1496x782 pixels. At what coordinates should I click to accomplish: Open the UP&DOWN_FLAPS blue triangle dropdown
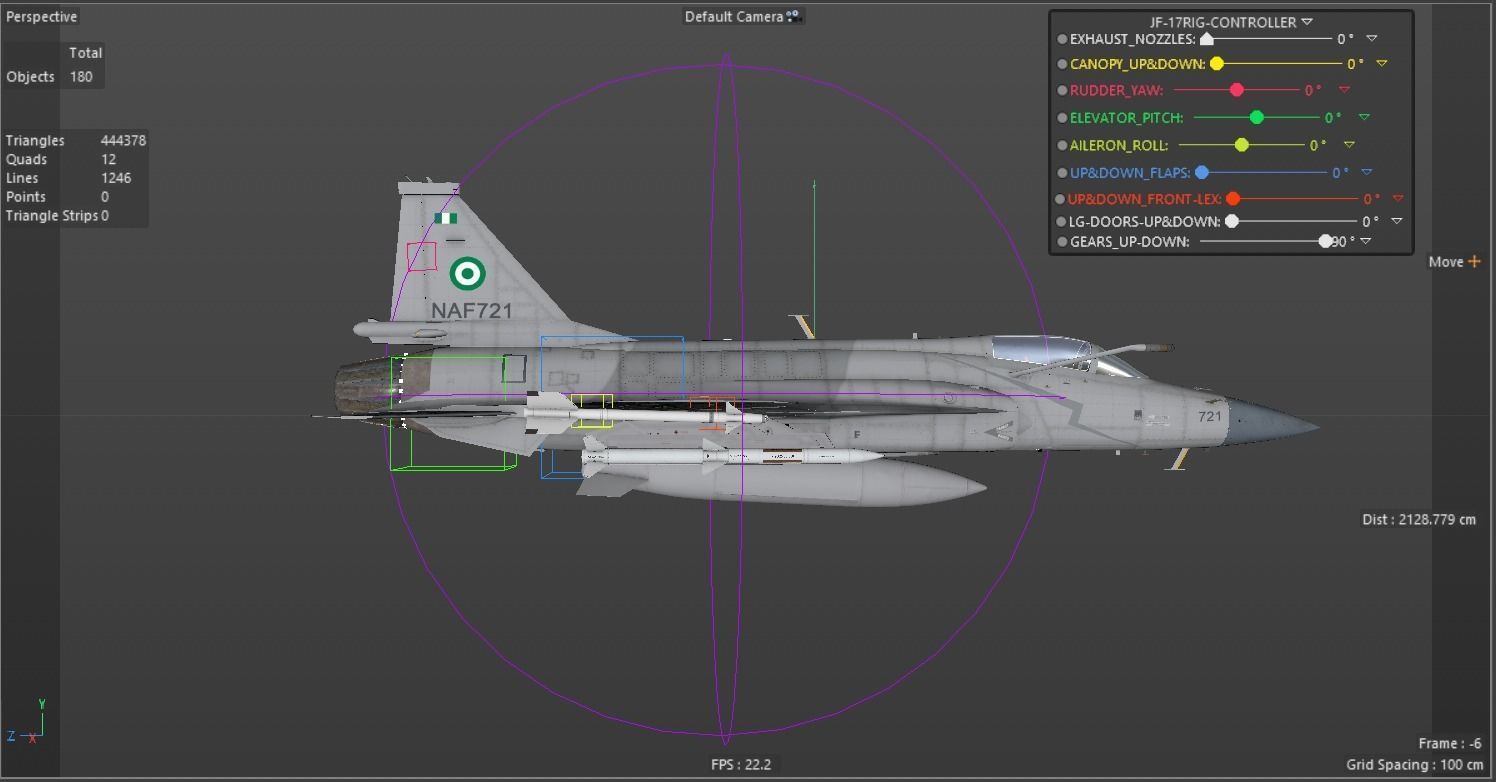[1367, 173]
